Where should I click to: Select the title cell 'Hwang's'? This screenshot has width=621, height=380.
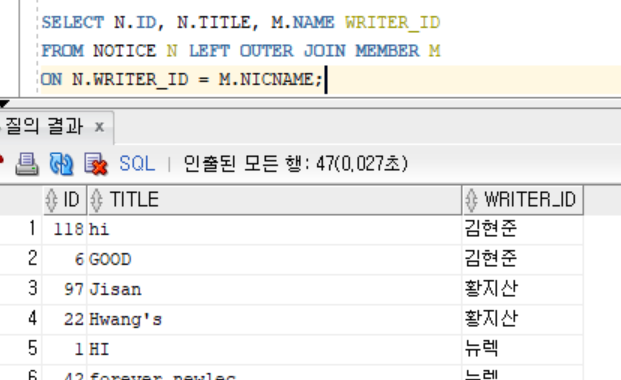click(x=274, y=319)
